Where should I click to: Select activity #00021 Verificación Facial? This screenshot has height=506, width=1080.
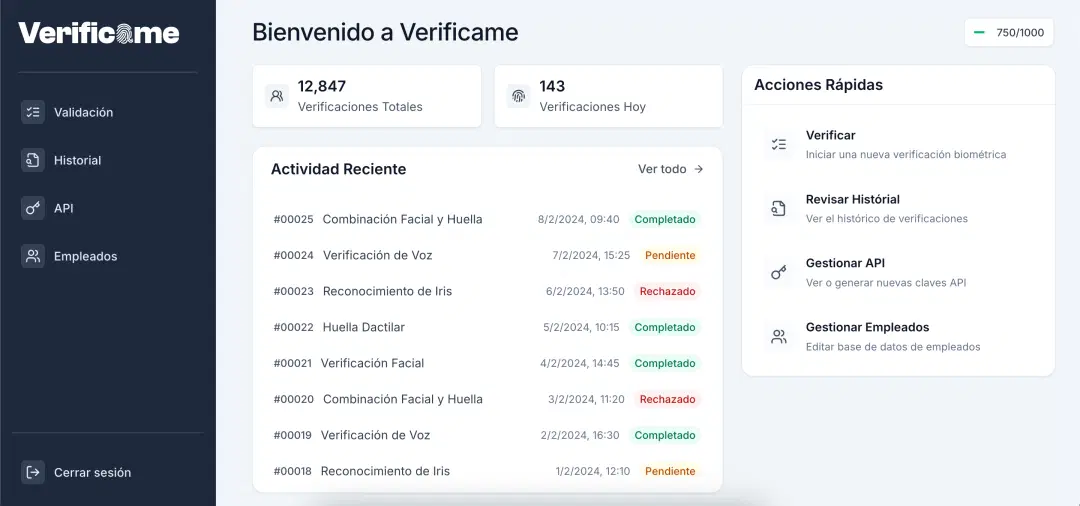(487, 363)
